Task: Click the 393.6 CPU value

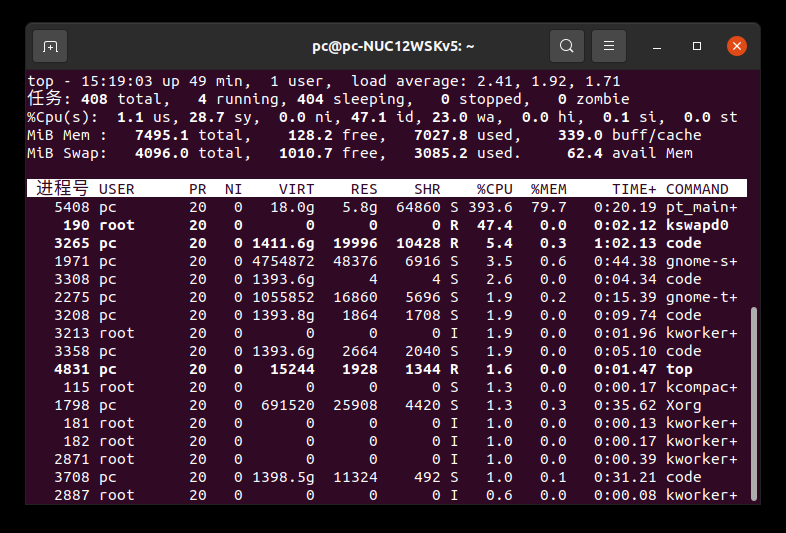Action: coord(490,207)
